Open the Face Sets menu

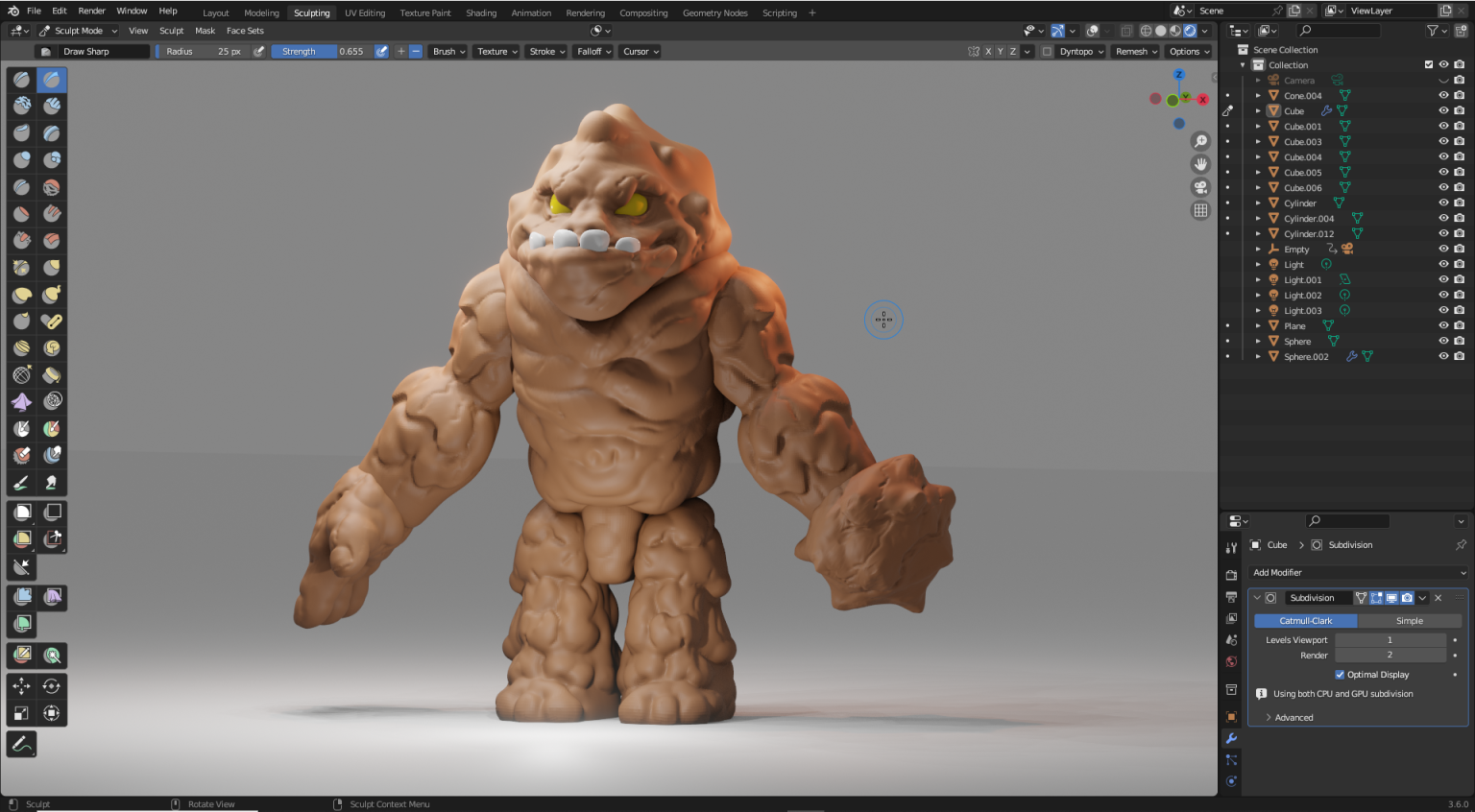pyautogui.click(x=245, y=31)
